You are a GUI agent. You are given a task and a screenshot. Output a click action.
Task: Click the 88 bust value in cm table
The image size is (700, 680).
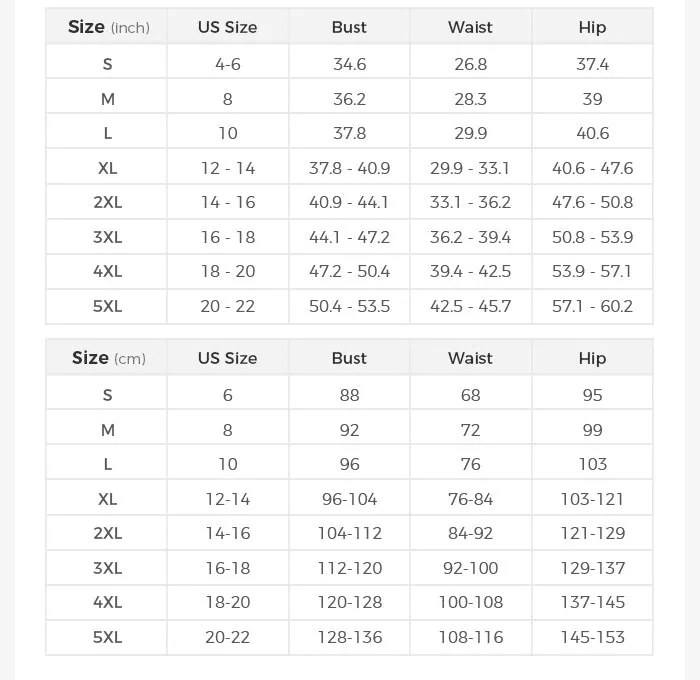click(349, 395)
